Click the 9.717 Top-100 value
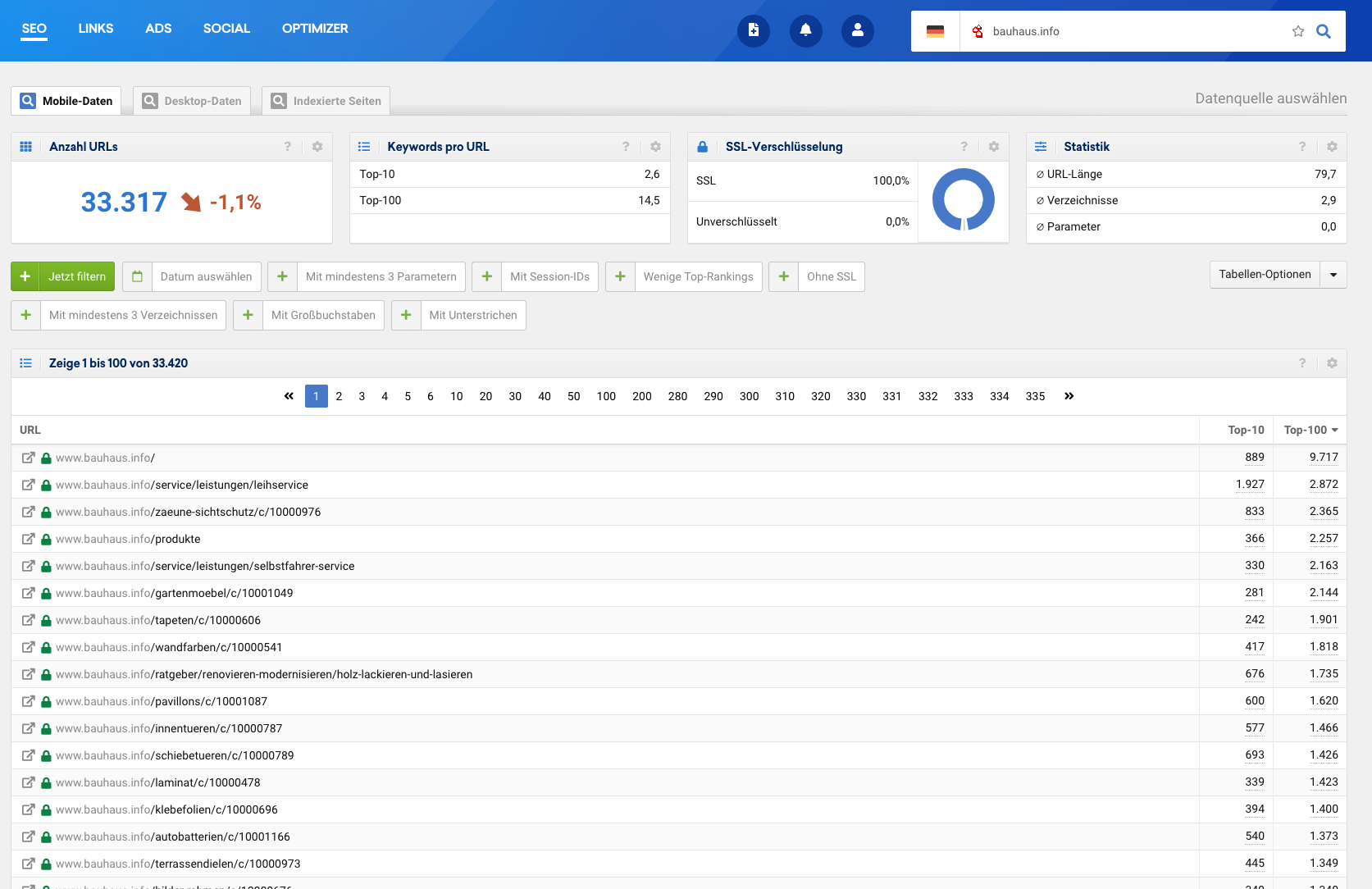 (1324, 457)
